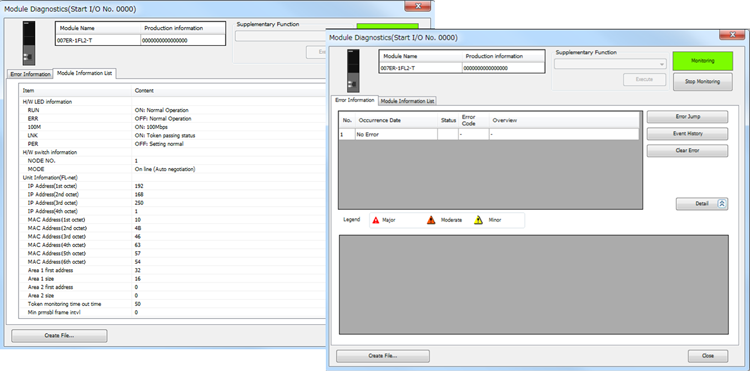
Task: Click 'ON: Token passing status' content value
Action: click(165, 135)
